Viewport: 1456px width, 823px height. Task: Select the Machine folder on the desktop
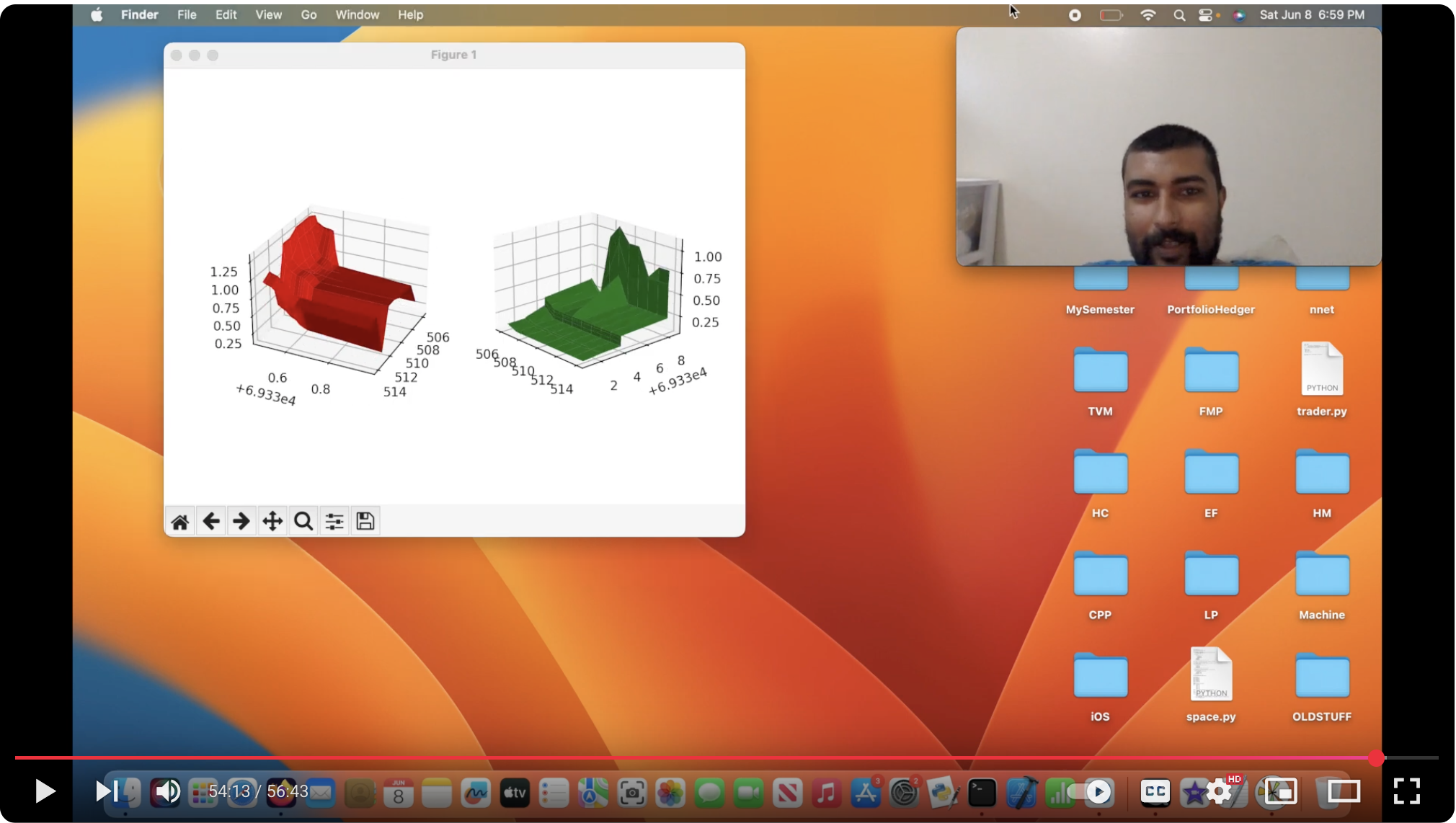point(1322,584)
